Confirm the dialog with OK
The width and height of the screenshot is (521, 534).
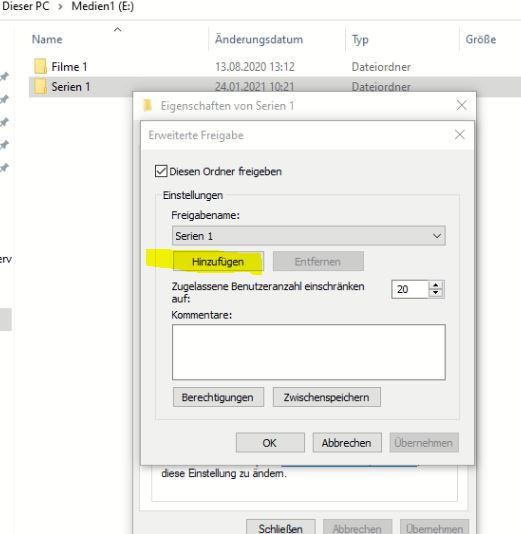click(270, 443)
